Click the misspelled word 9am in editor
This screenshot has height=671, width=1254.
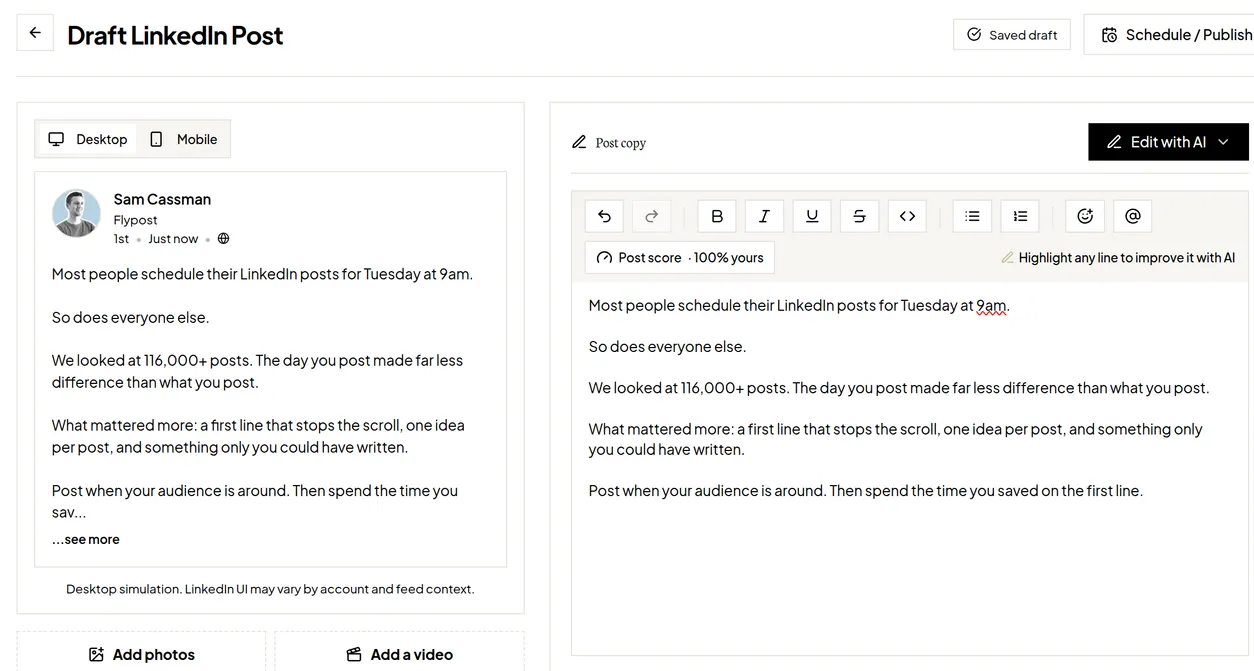[x=991, y=306]
